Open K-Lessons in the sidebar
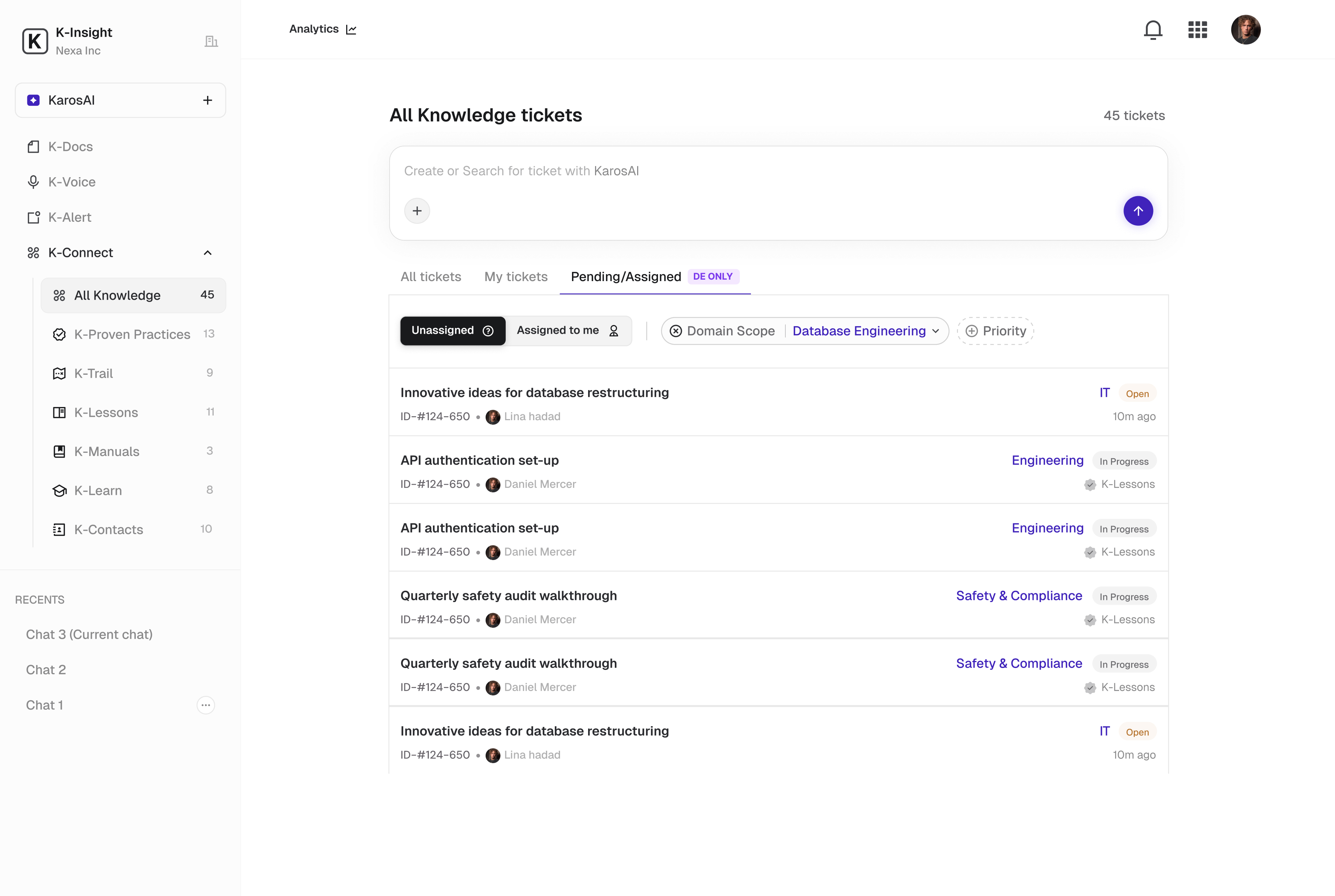This screenshot has width=1335, height=896. (133, 412)
